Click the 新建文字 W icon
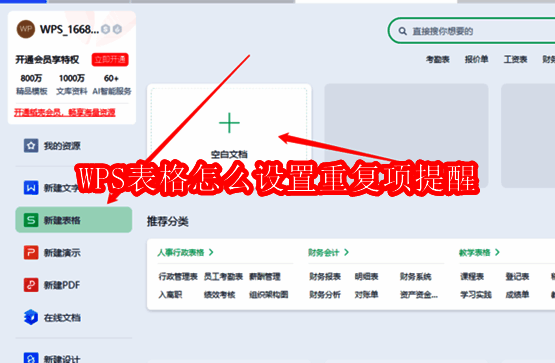The image size is (555, 363). click(31, 188)
